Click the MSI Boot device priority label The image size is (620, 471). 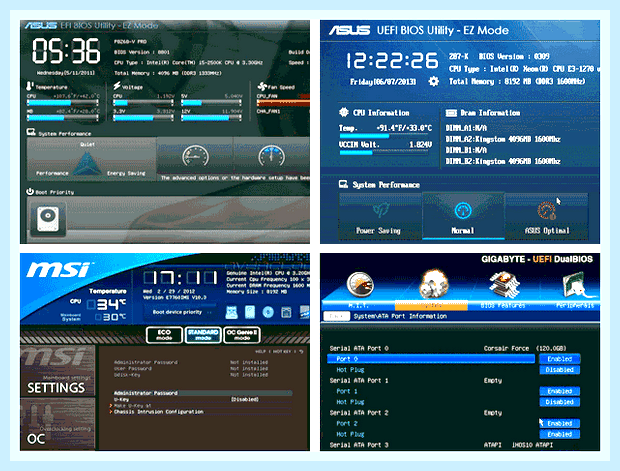pos(177,312)
